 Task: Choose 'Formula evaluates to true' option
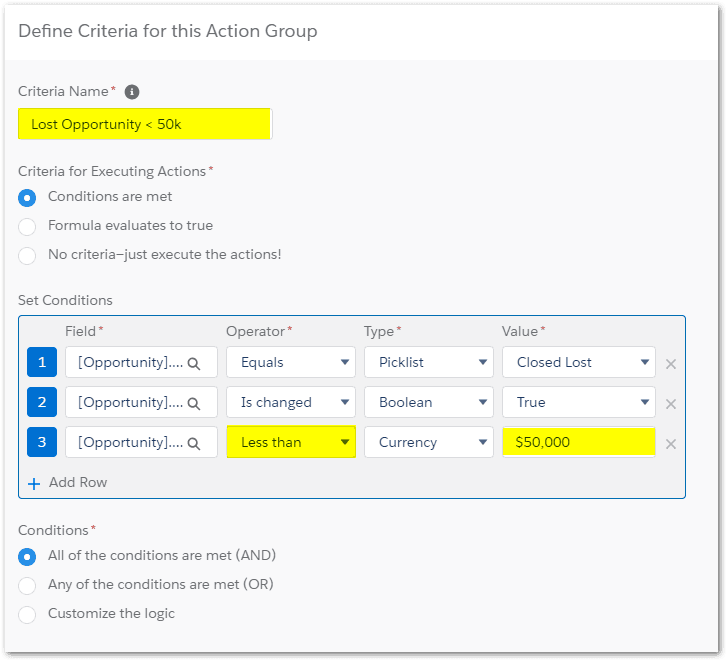[x=28, y=226]
